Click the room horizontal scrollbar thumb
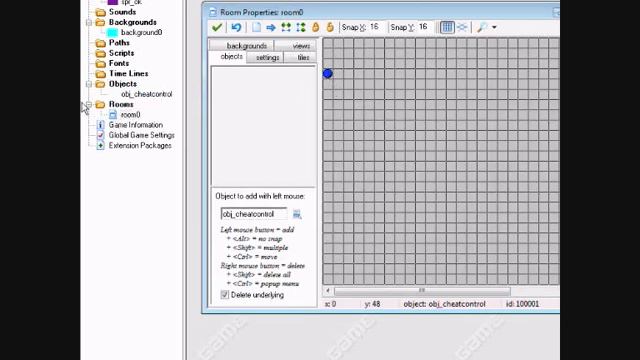The height and width of the screenshot is (360, 640). 422,291
